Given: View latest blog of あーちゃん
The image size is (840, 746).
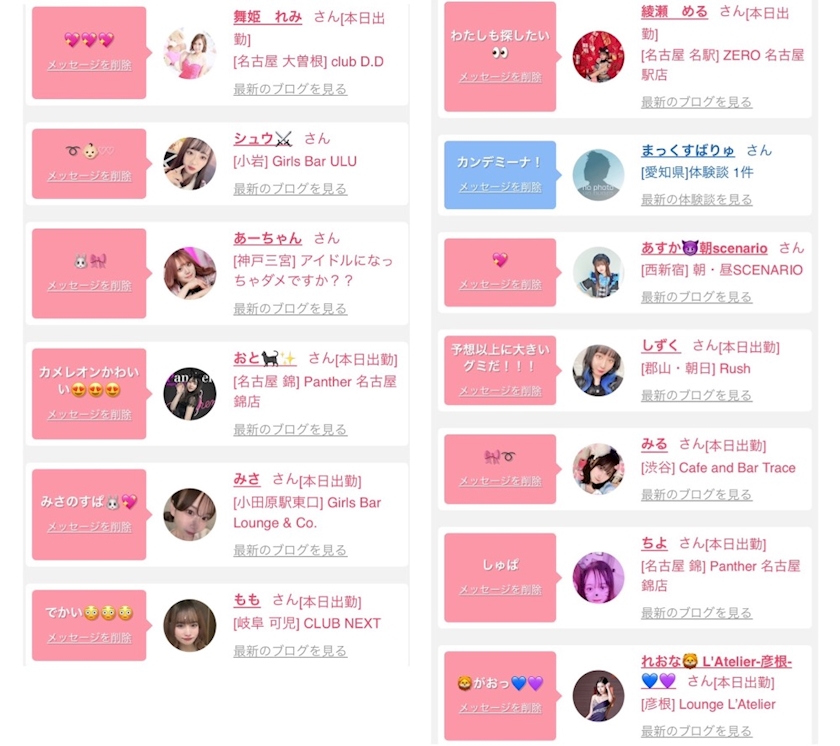Looking at the screenshot, I should coord(290,308).
